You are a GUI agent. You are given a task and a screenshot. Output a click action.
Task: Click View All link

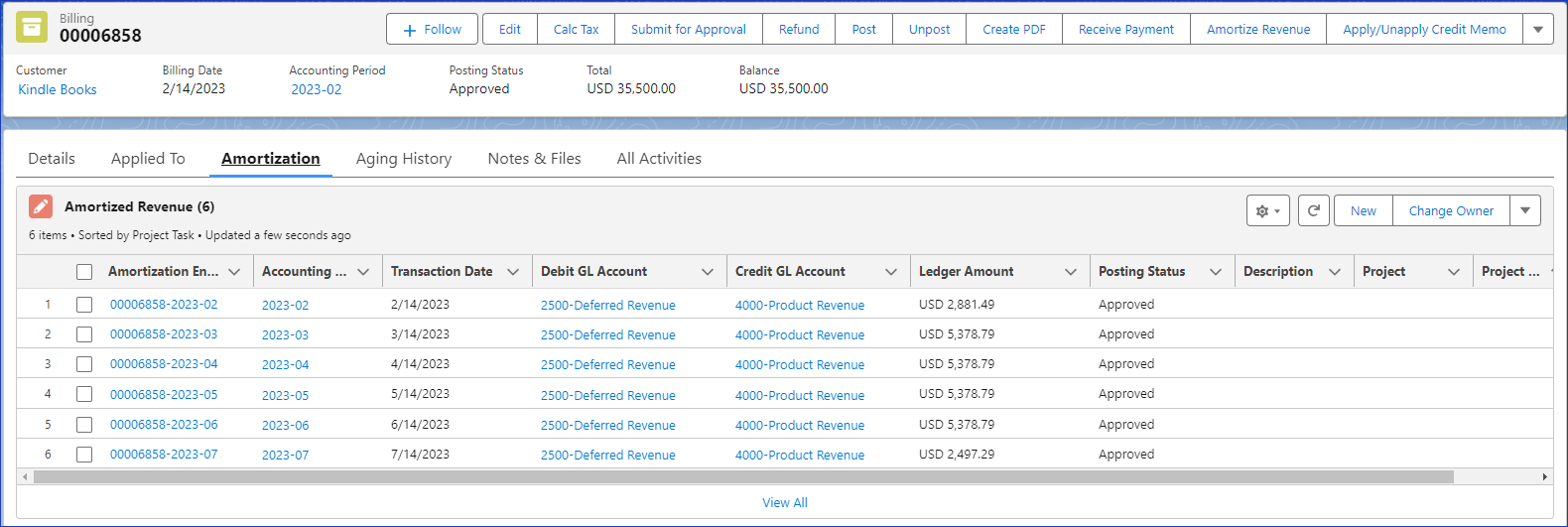pos(784,503)
